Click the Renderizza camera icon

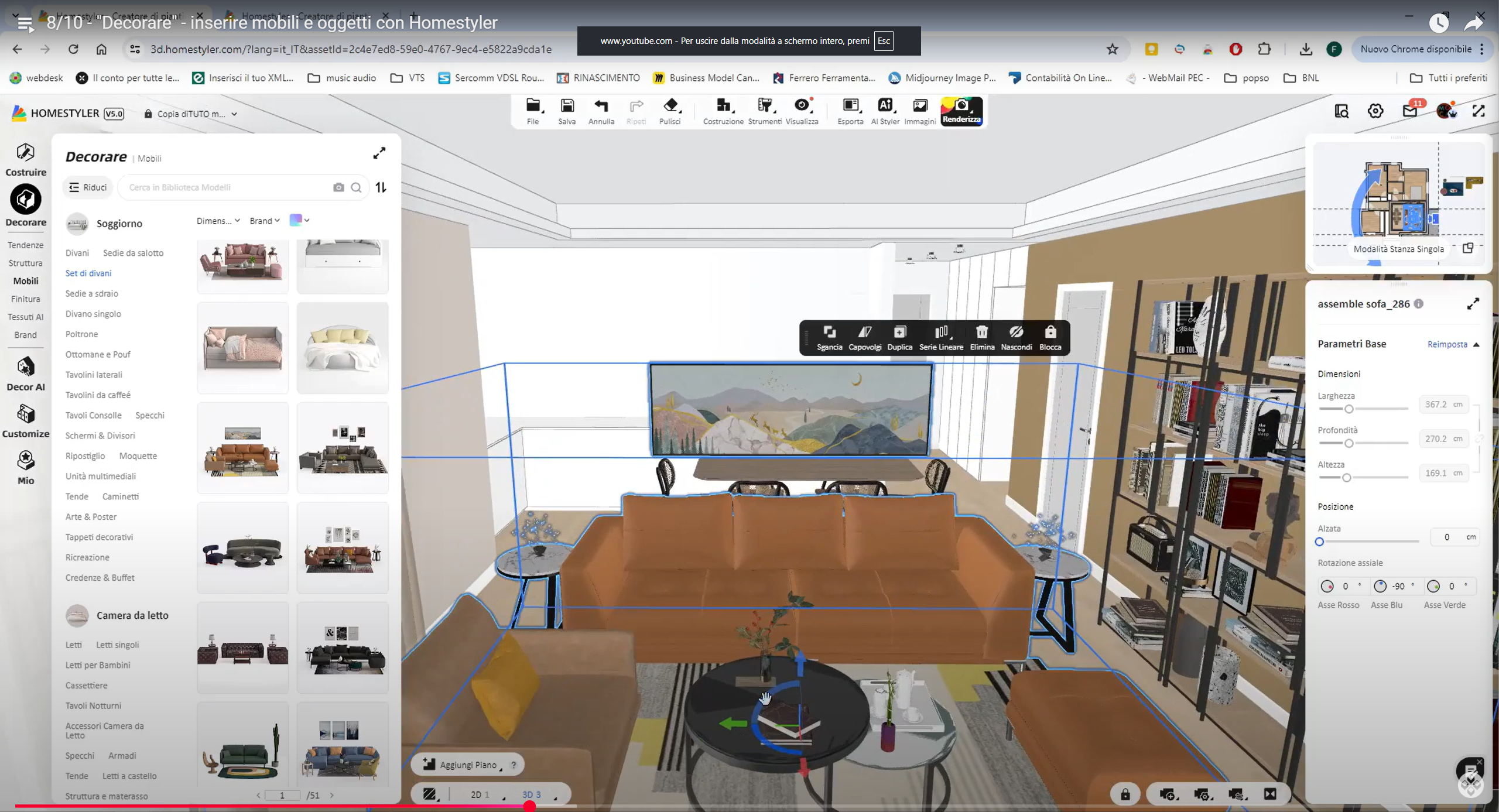click(961, 107)
